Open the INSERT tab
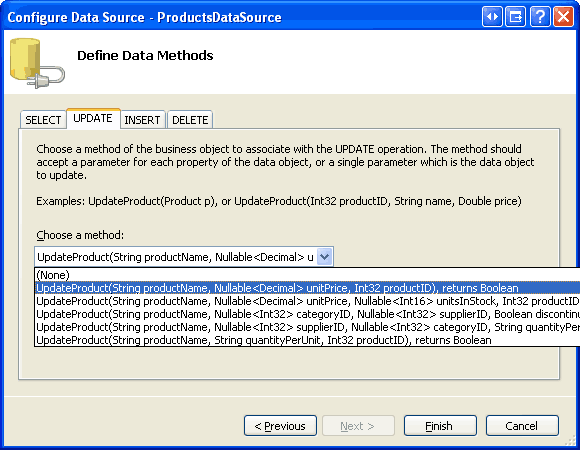This screenshot has width=580, height=450. click(142, 120)
